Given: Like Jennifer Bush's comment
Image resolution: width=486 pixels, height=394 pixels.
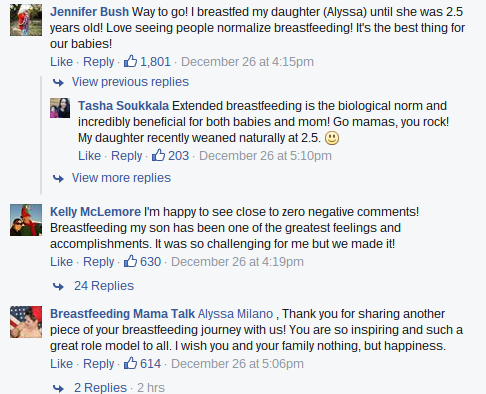Looking at the screenshot, I should [61, 62].
